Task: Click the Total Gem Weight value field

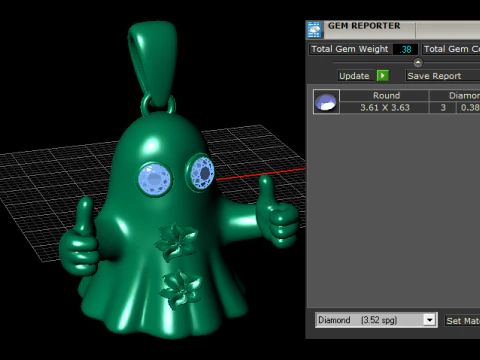Action: coord(405,49)
